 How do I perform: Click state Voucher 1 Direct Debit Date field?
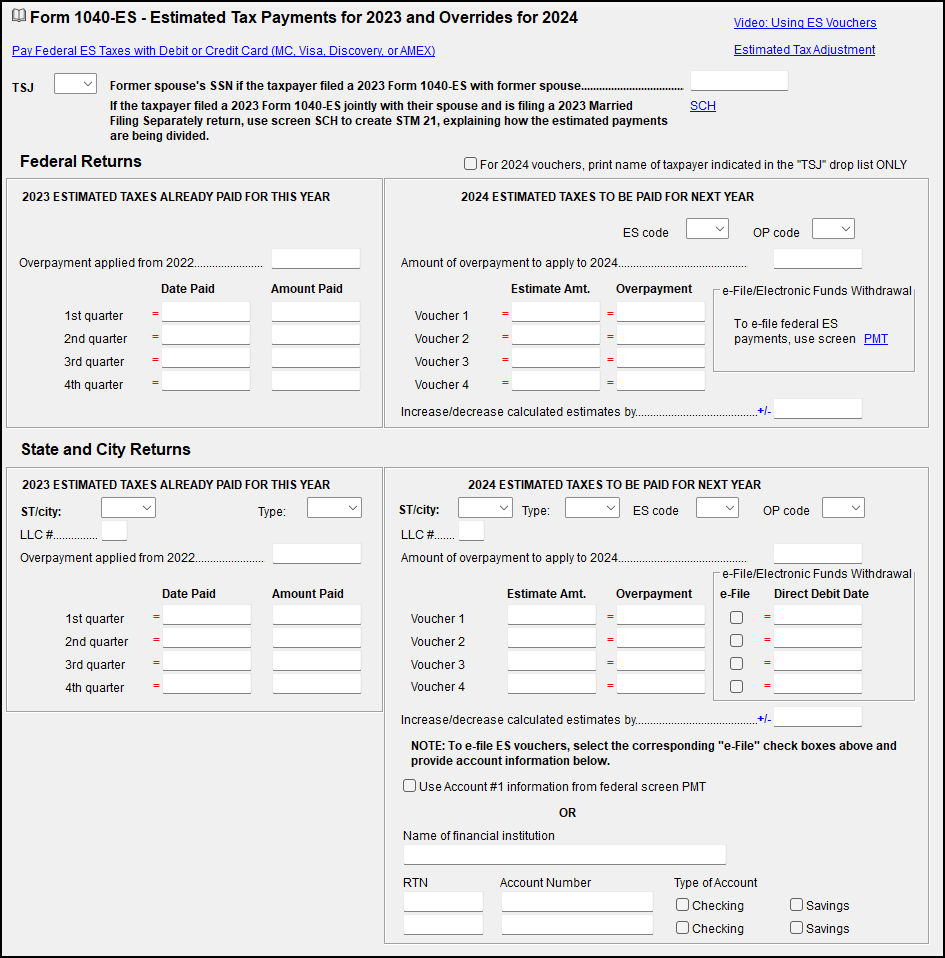(818, 615)
